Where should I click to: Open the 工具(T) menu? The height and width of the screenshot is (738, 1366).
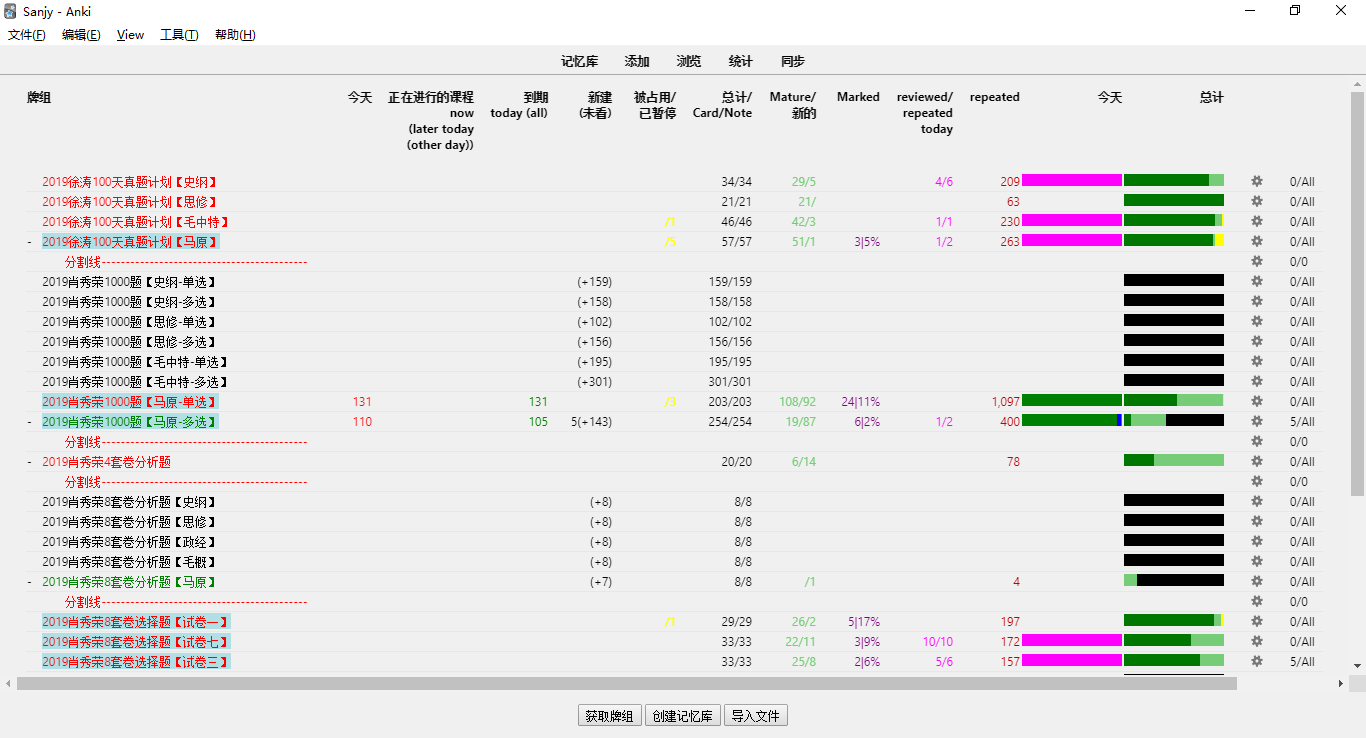pos(179,35)
